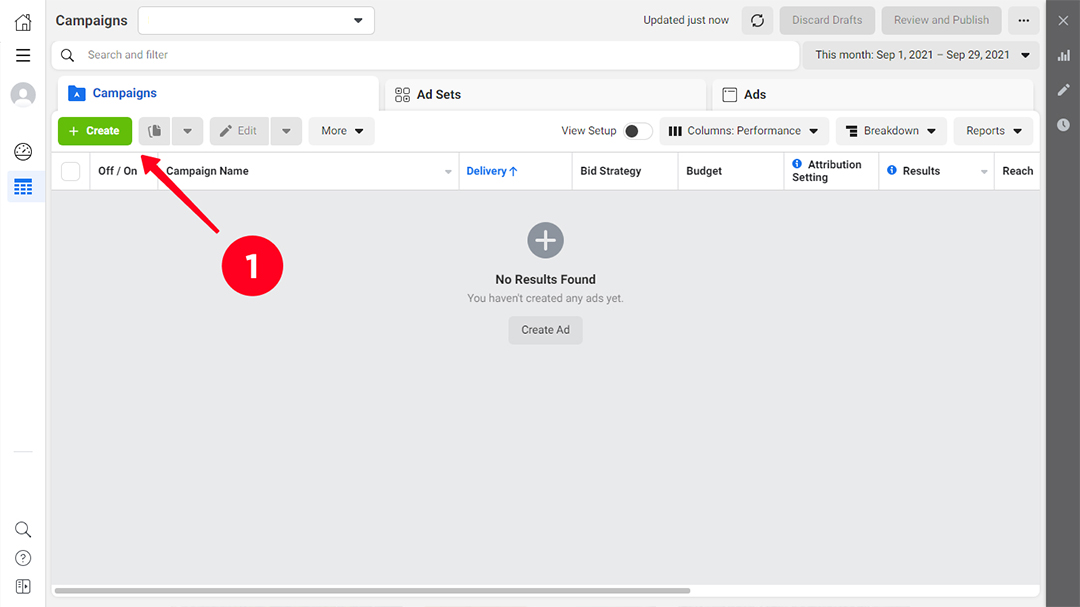Image resolution: width=1080 pixels, height=607 pixels.
Task: Open the three-dots options menu
Action: [1024, 21]
